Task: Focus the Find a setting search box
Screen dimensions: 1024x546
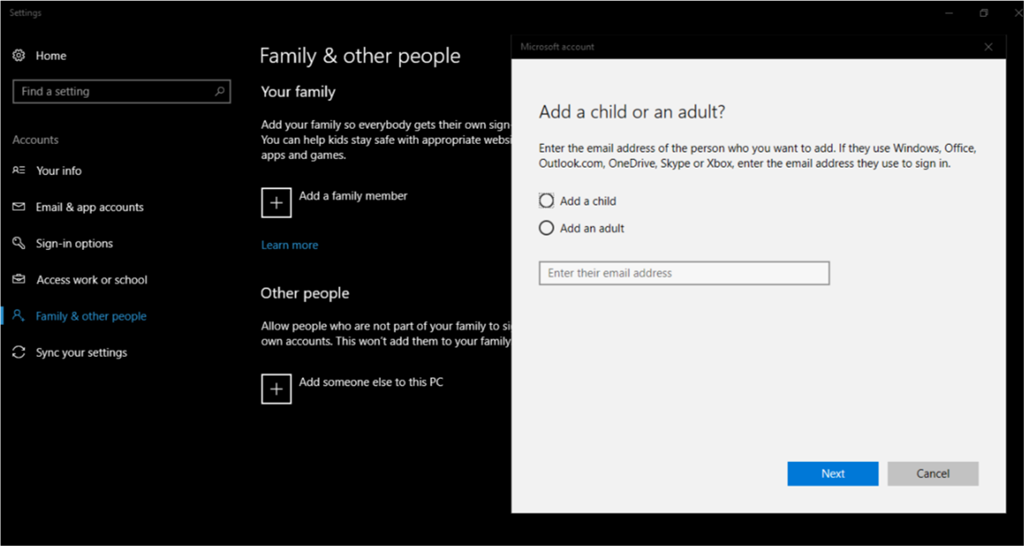Action: tap(121, 91)
